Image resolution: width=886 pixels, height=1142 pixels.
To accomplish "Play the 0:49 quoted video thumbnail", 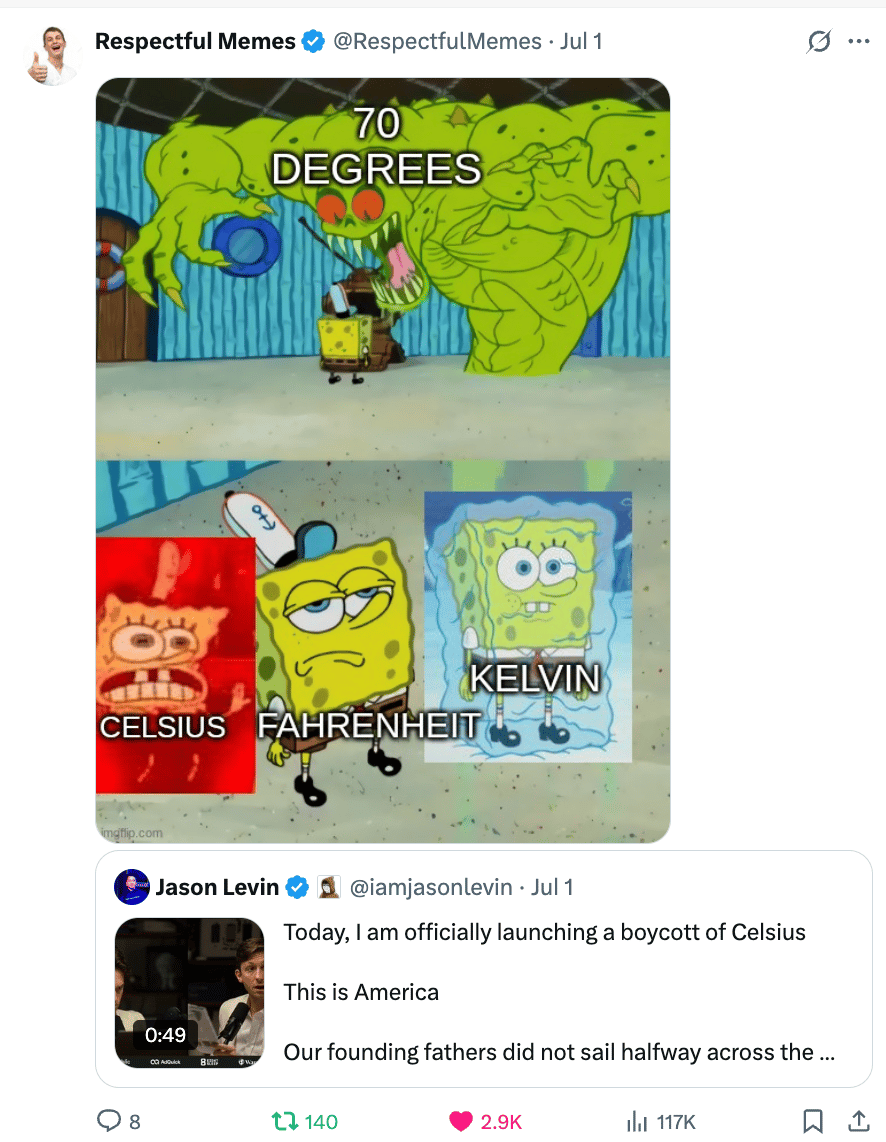I will coord(189,993).
